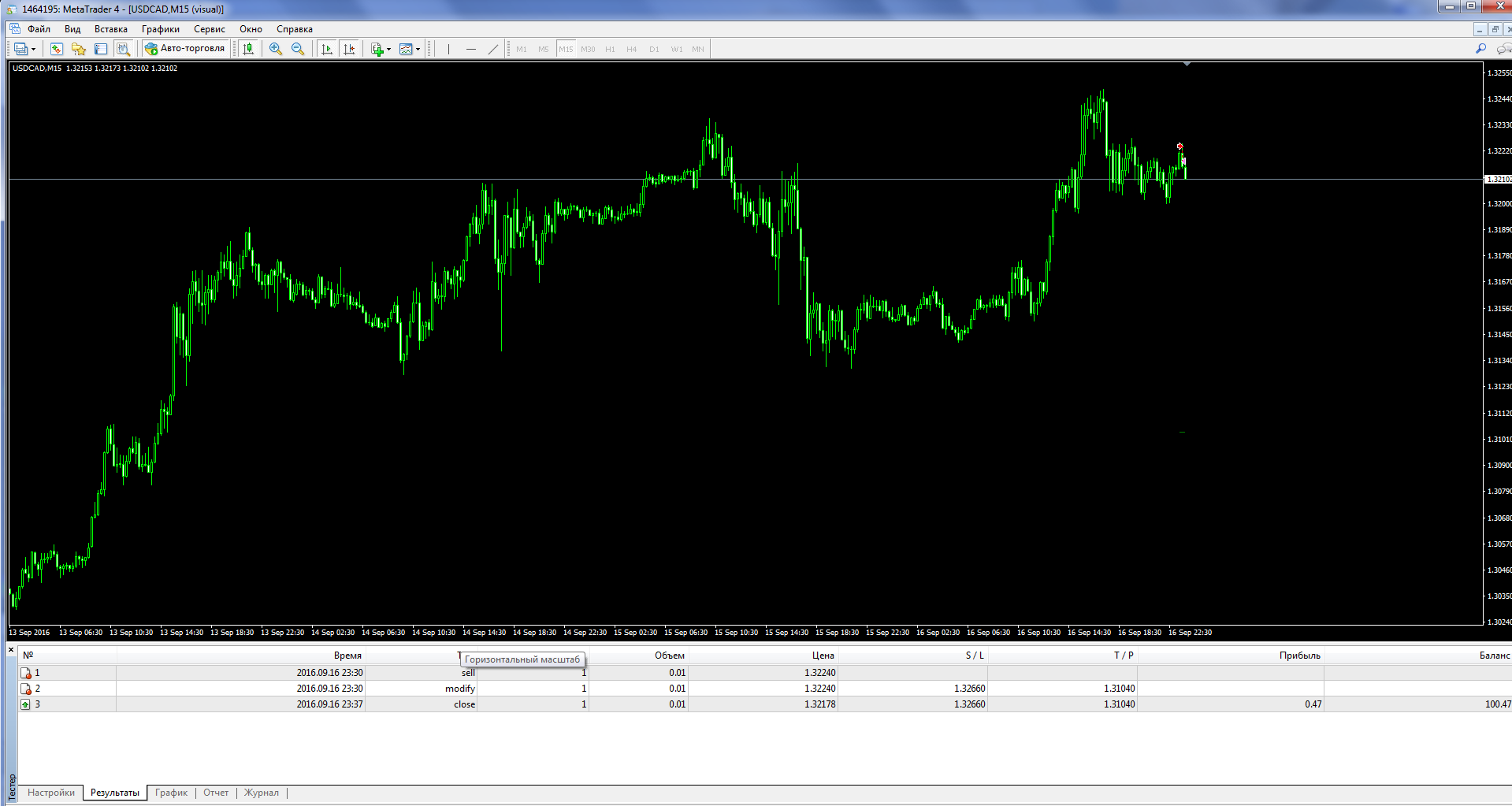Sort results by Время column header
This screenshot has height=806, width=1512.
241,656
